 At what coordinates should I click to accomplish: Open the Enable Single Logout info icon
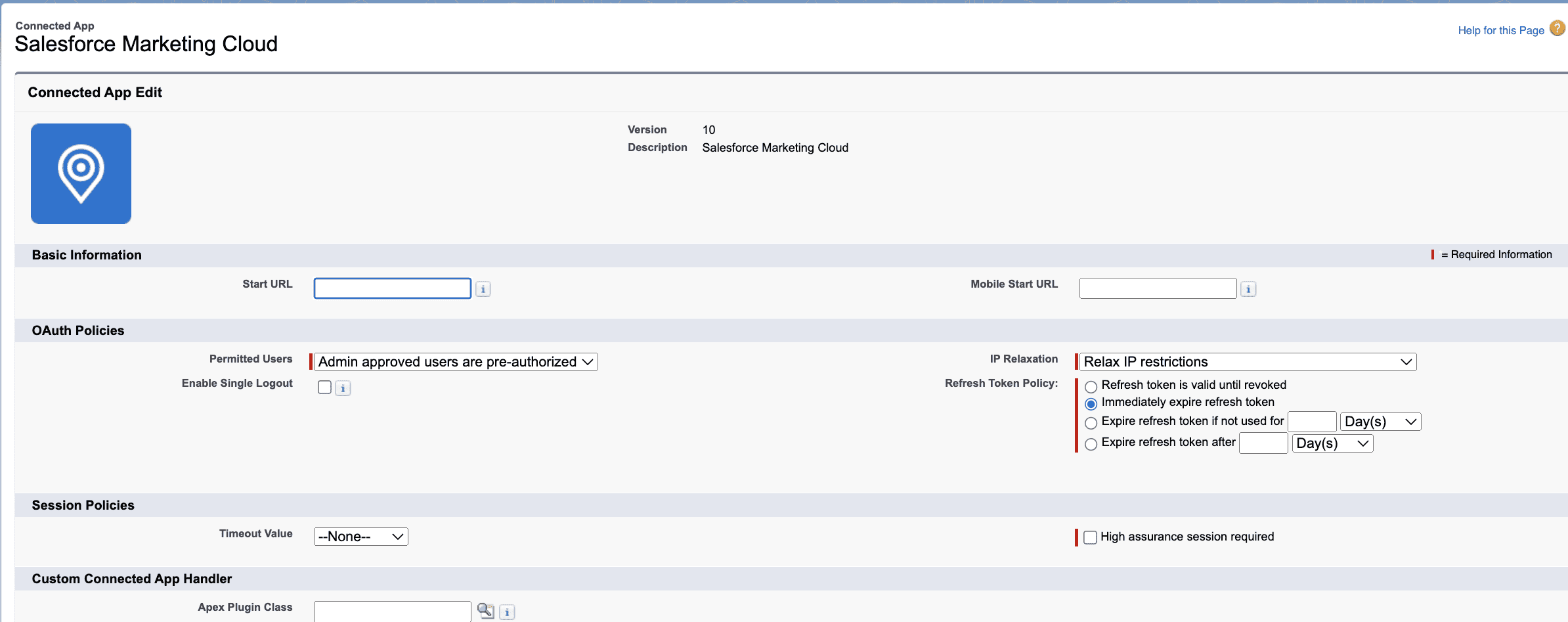pyautogui.click(x=343, y=388)
